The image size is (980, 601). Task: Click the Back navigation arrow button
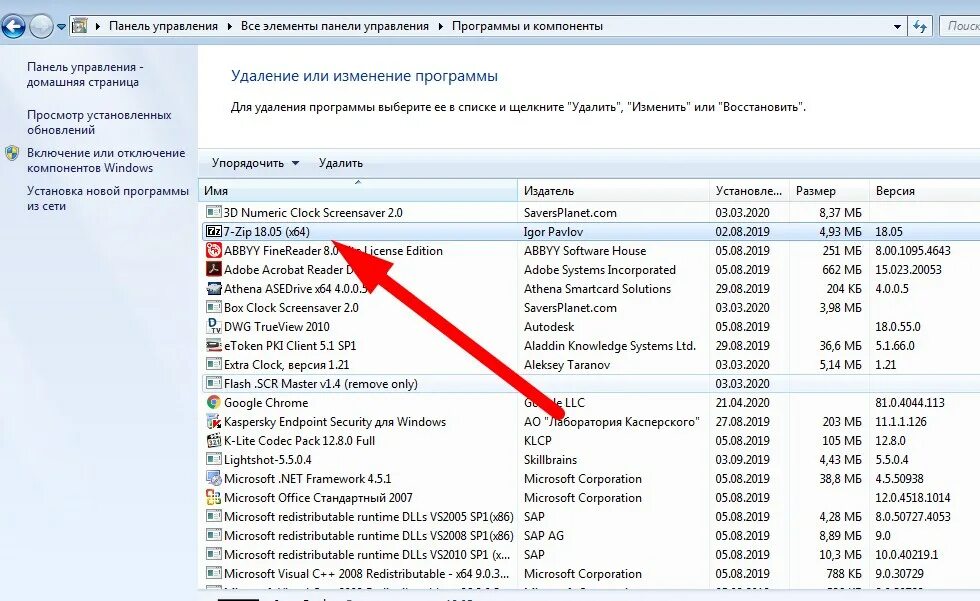[x=13, y=26]
